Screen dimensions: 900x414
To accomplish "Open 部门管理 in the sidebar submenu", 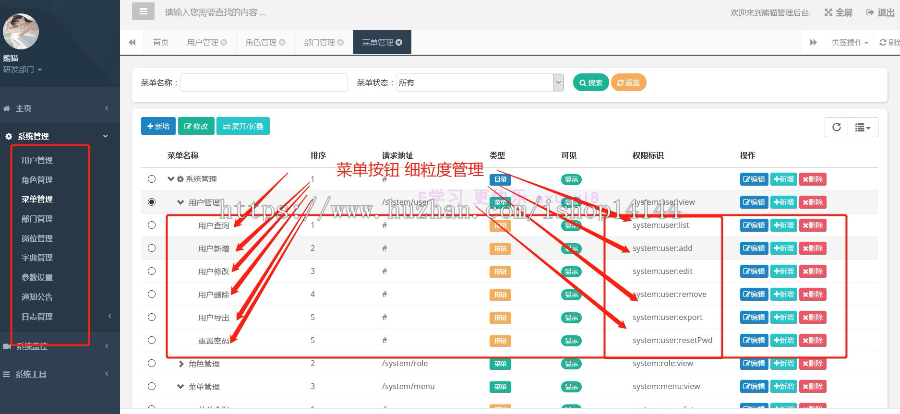I will pyautogui.click(x=37, y=219).
